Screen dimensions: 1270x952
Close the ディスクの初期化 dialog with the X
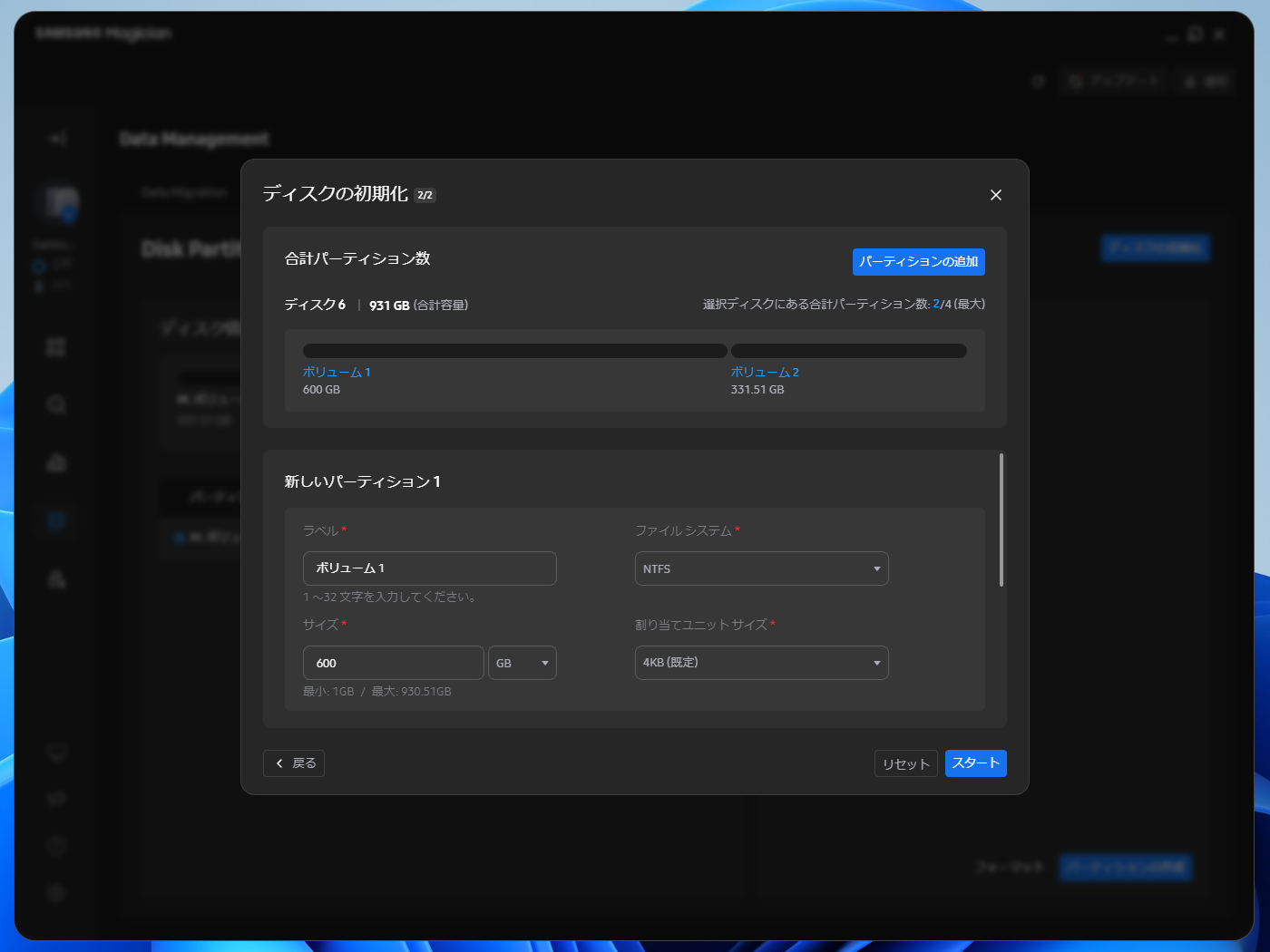point(996,195)
